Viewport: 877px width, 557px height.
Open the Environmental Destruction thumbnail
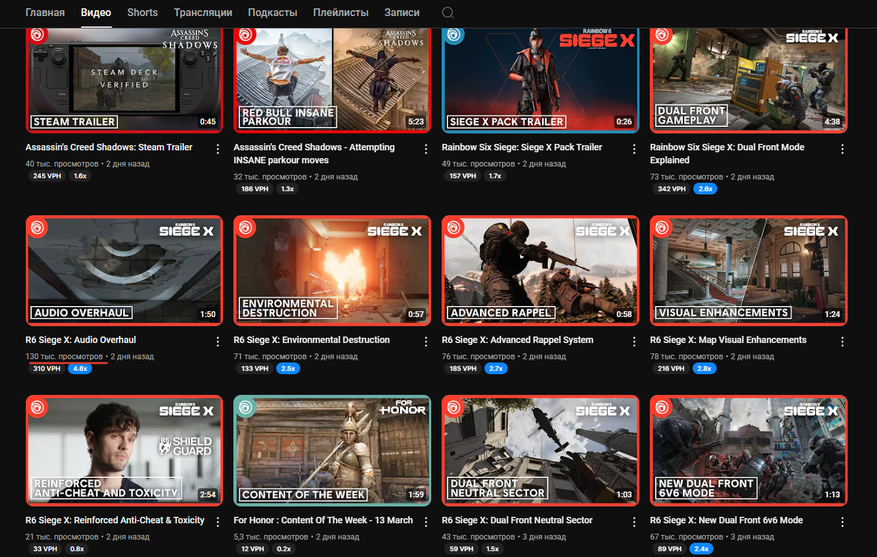(332, 270)
